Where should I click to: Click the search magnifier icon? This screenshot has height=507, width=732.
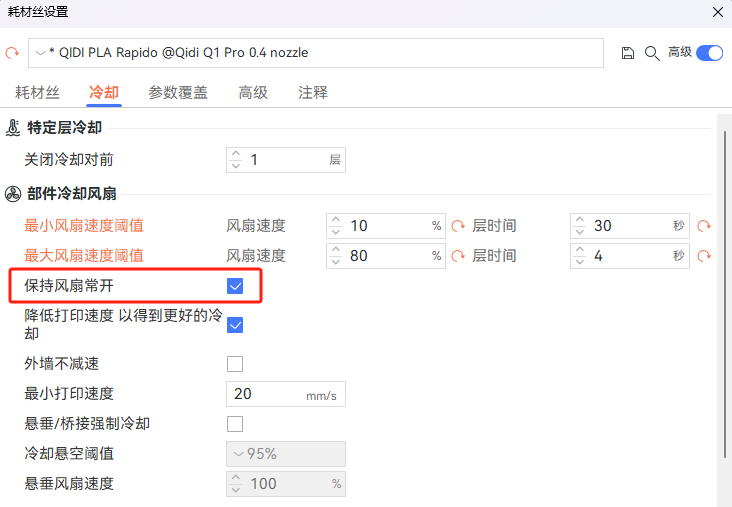(x=651, y=53)
